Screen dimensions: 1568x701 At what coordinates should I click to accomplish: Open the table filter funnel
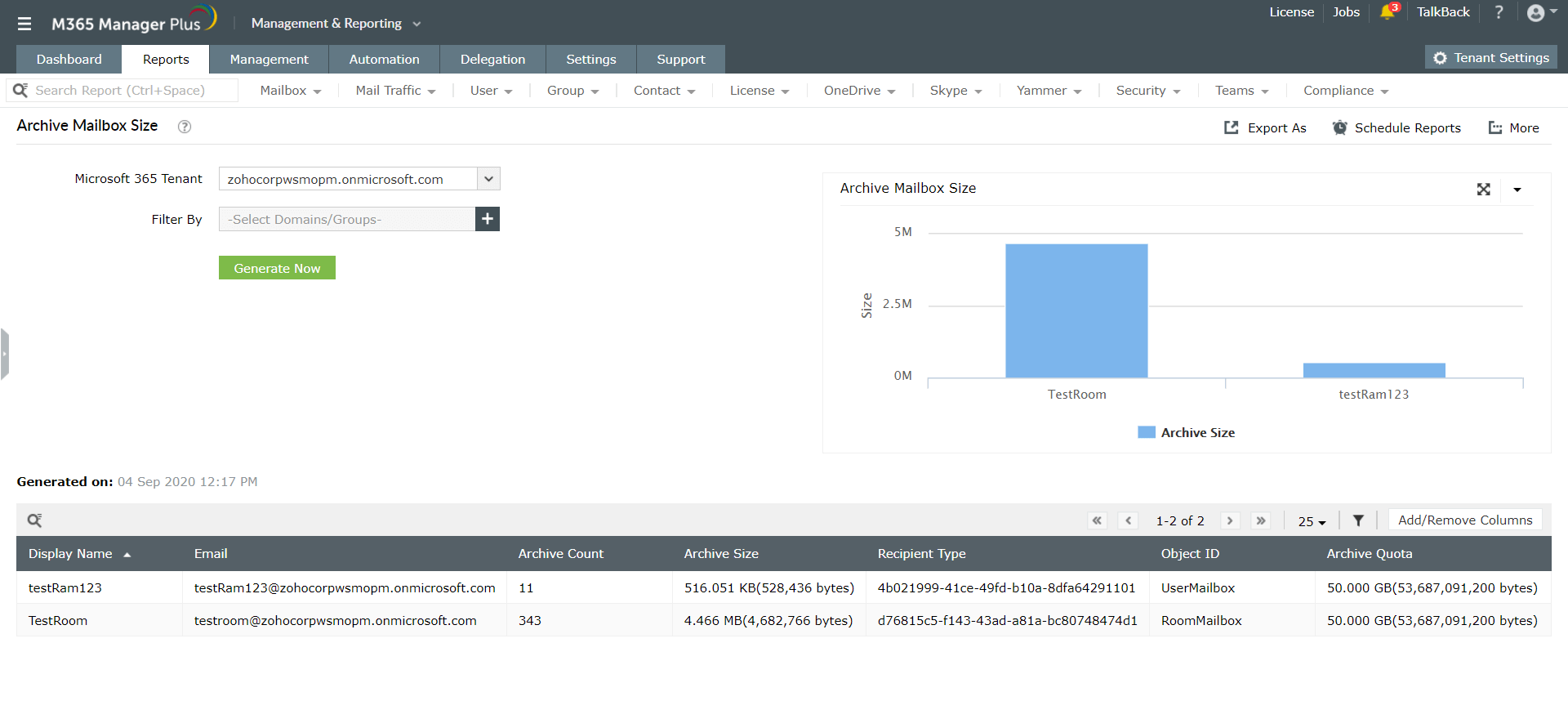click(x=1358, y=520)
